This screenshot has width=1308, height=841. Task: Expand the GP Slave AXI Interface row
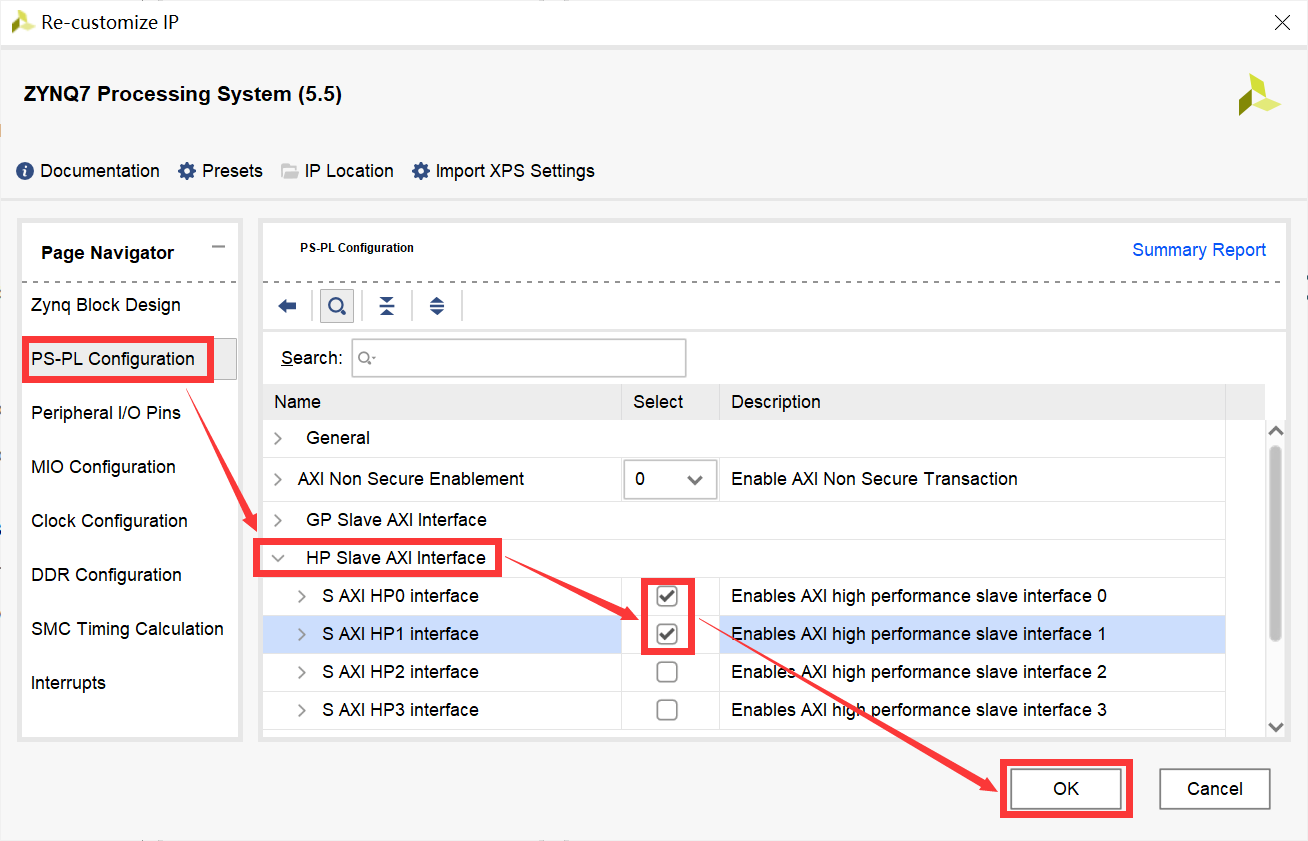pos(279,520)
